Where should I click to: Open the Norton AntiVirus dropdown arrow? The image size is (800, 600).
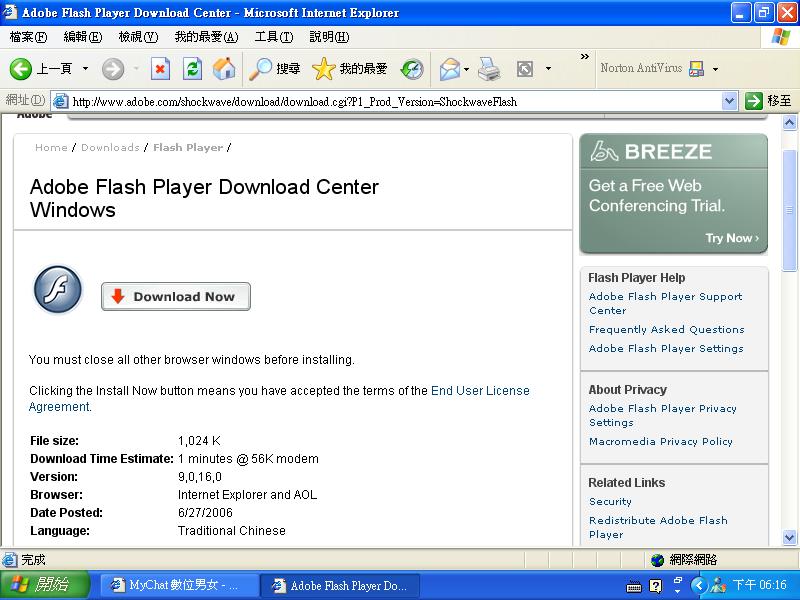click(715, 69)
